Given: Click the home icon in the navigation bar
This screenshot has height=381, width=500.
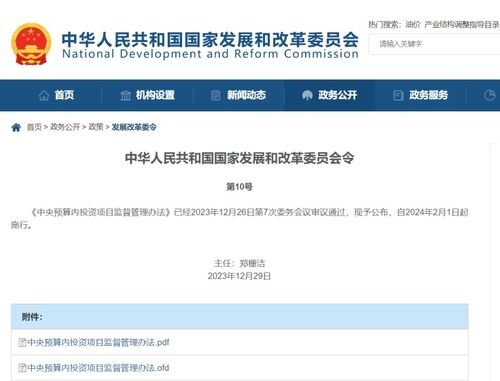Looking at the screenshot, I should [44, 95].
